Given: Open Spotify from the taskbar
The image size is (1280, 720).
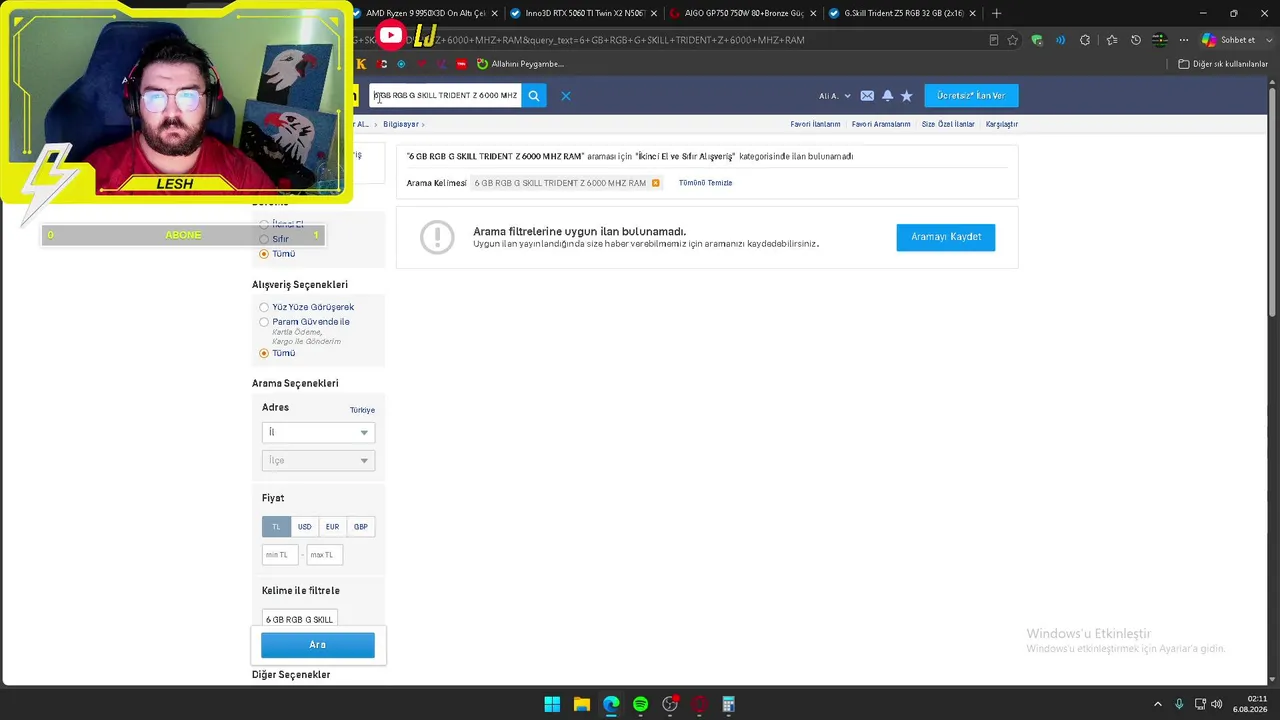Looking at the screenshot, I should [640, 704].
